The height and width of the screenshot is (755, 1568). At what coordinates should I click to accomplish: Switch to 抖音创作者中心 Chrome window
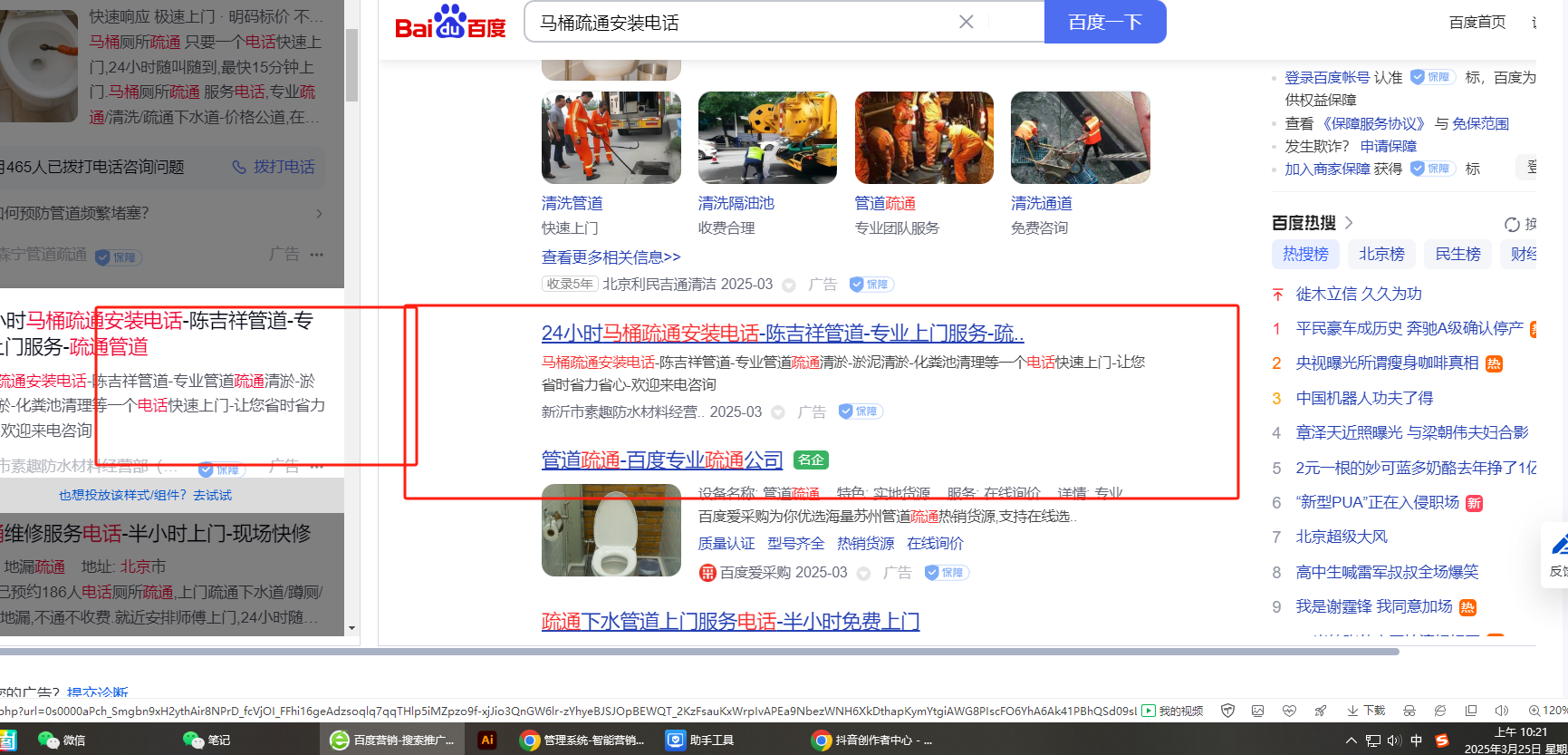(871, 740)
